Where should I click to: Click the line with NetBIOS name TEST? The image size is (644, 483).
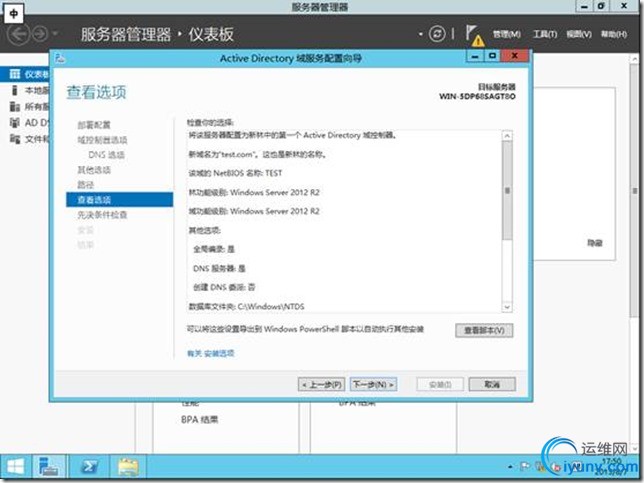pos(235,173)
